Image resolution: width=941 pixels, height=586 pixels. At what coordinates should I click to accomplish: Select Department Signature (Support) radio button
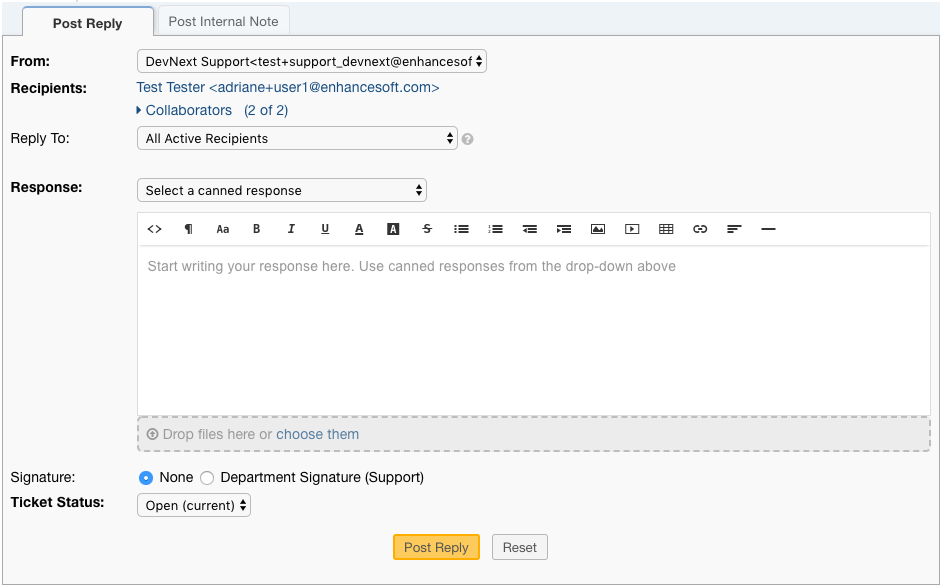coord(207,478)
